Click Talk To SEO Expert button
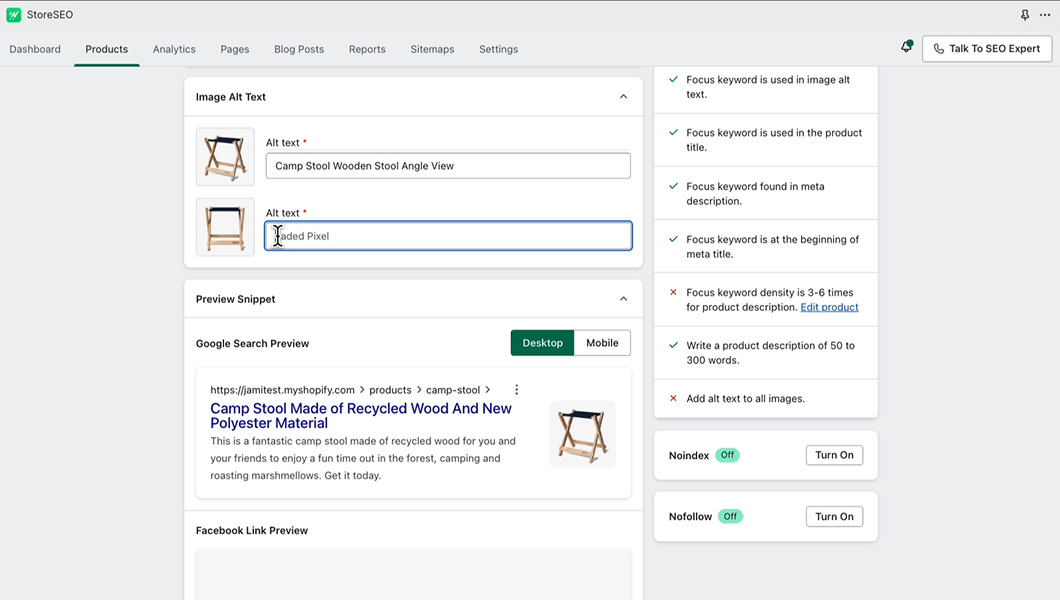Screen dimensions: 1060x600 986,49
